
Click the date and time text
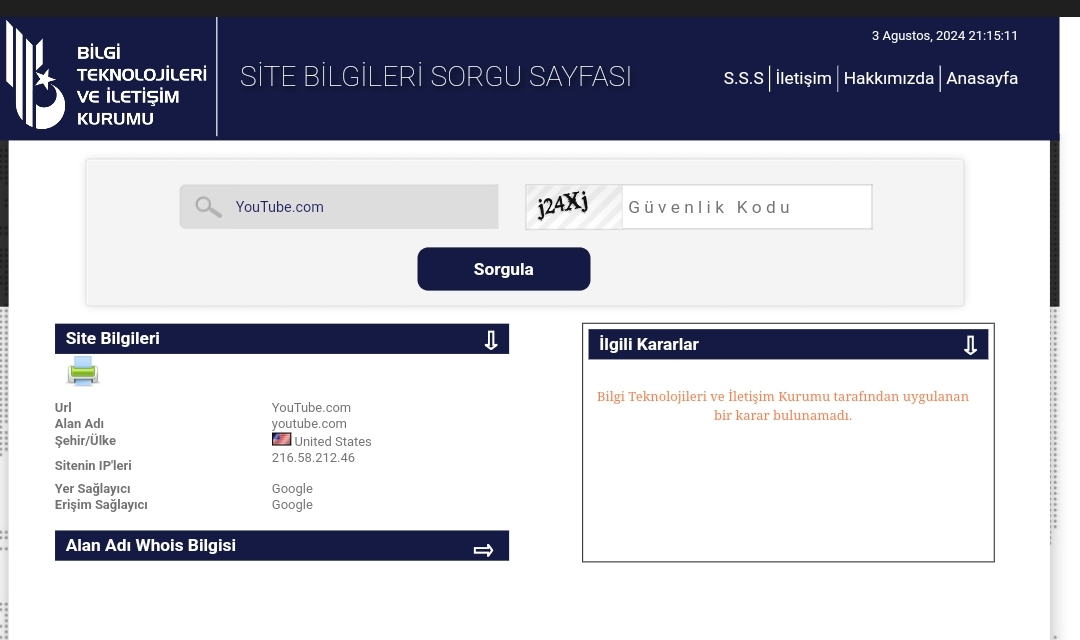tap(944, 36)
